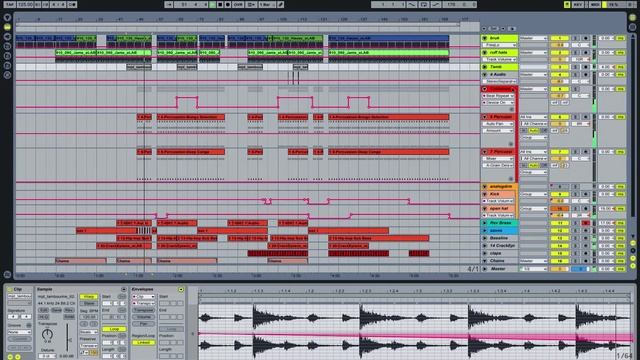Click the Linked button in Envelopes box

coord(143,343)
